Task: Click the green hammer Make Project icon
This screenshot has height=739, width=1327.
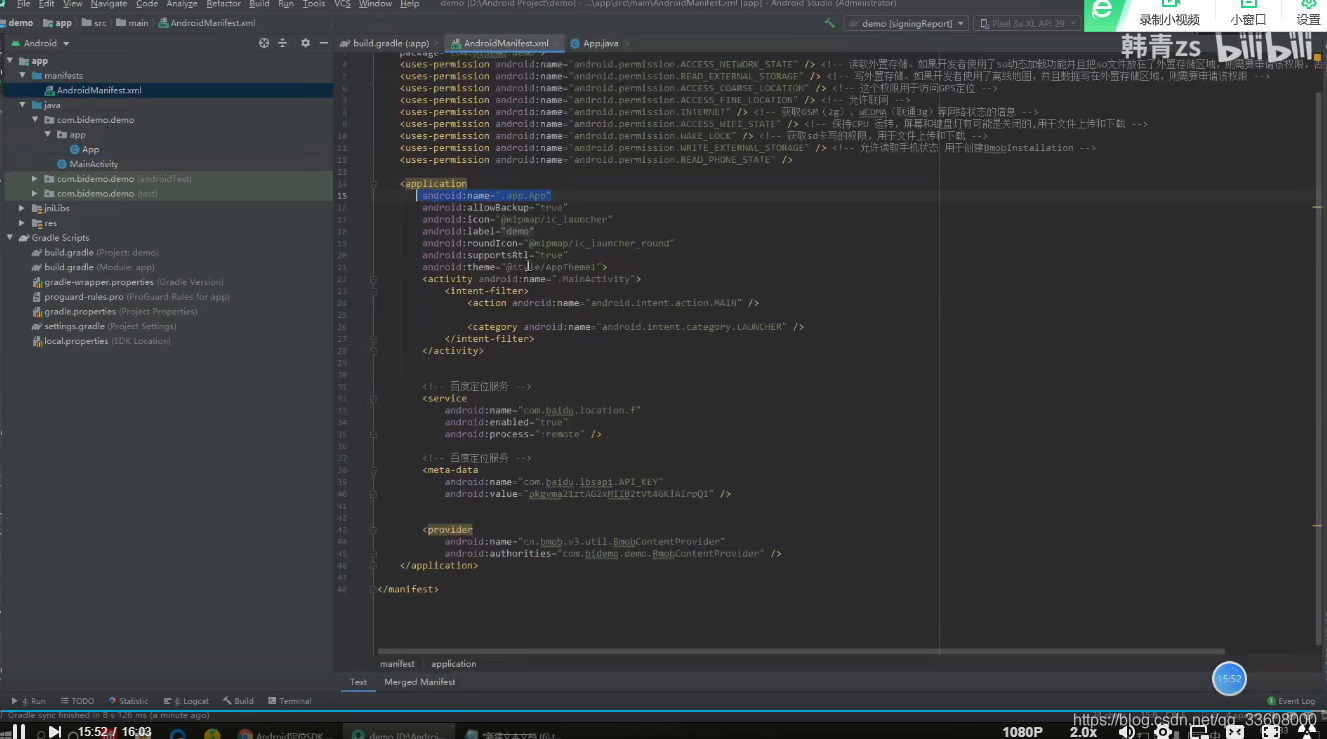Action: (x=830, y=22)
